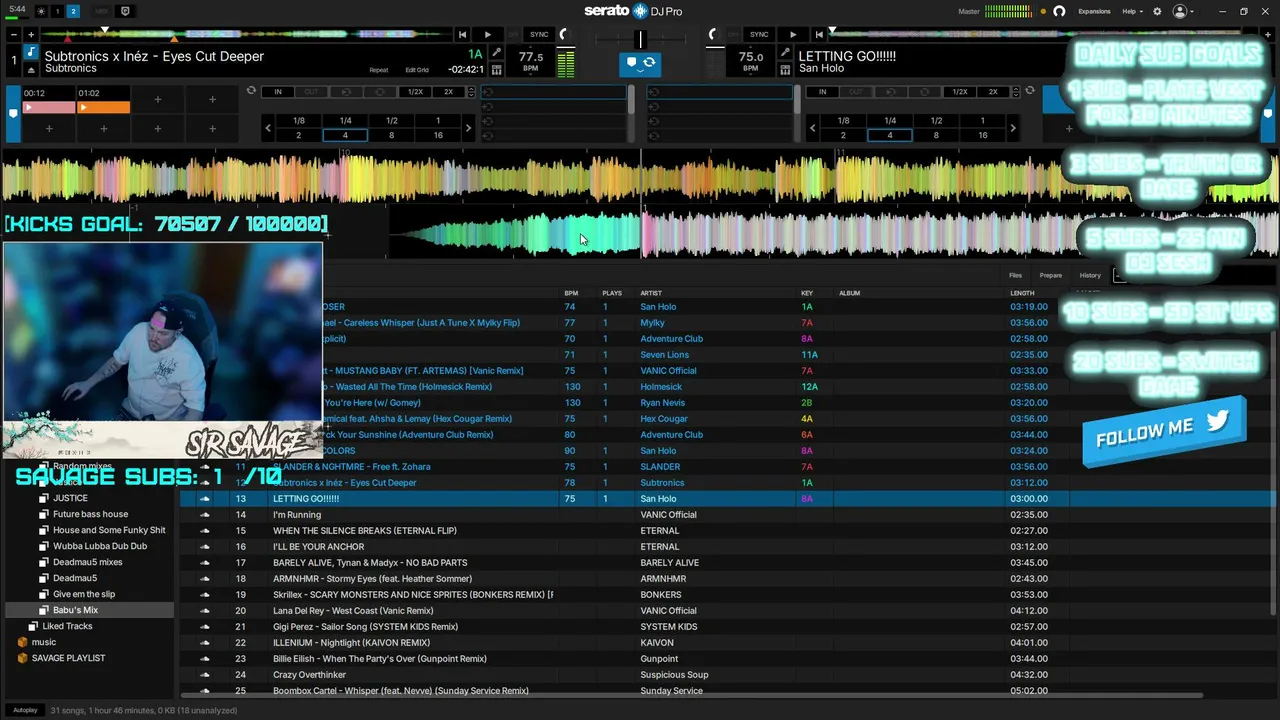Open the History panel tab
Screen dimensions: 1280x720
pyautogui.click(x=1090, y=275)
